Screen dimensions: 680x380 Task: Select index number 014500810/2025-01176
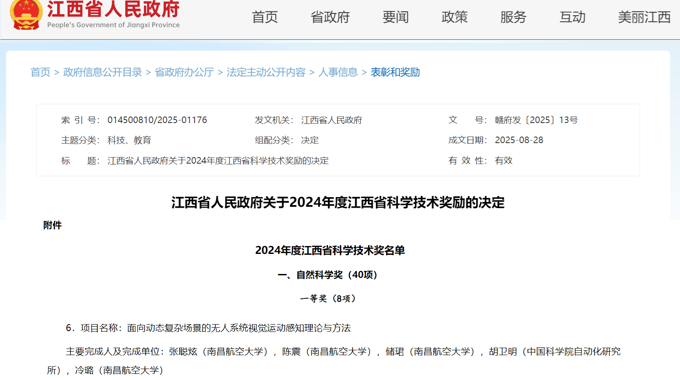tap(157, 120)
